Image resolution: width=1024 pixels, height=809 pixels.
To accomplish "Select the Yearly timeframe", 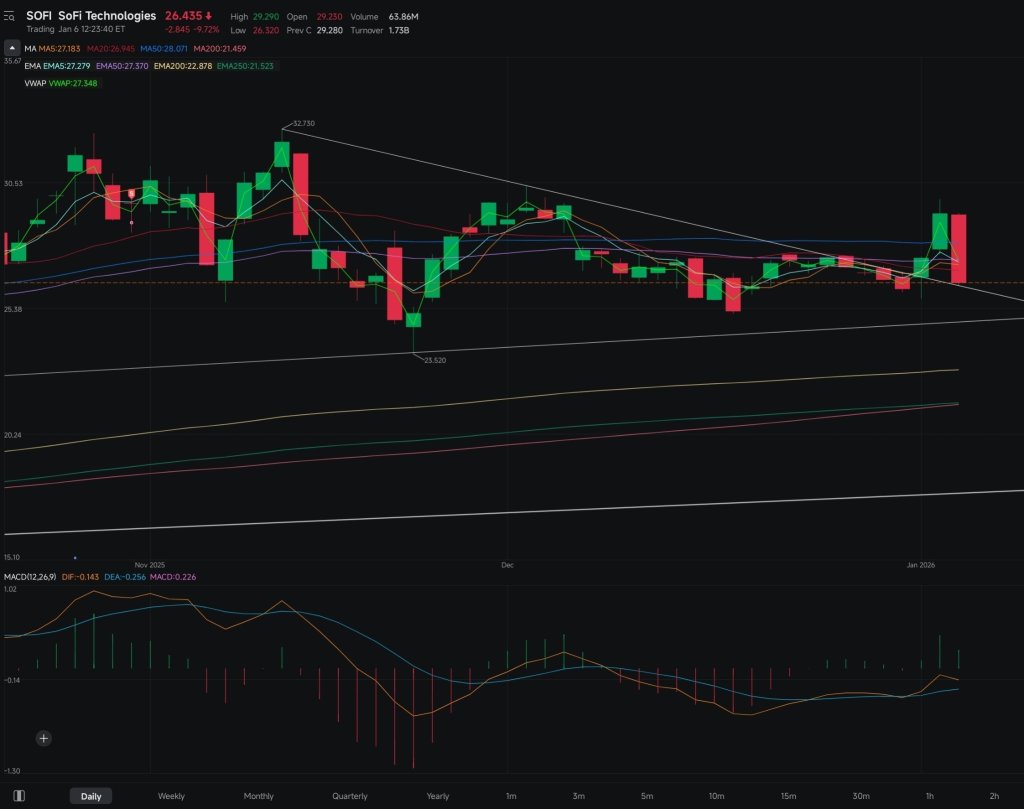I will point(438,796).
